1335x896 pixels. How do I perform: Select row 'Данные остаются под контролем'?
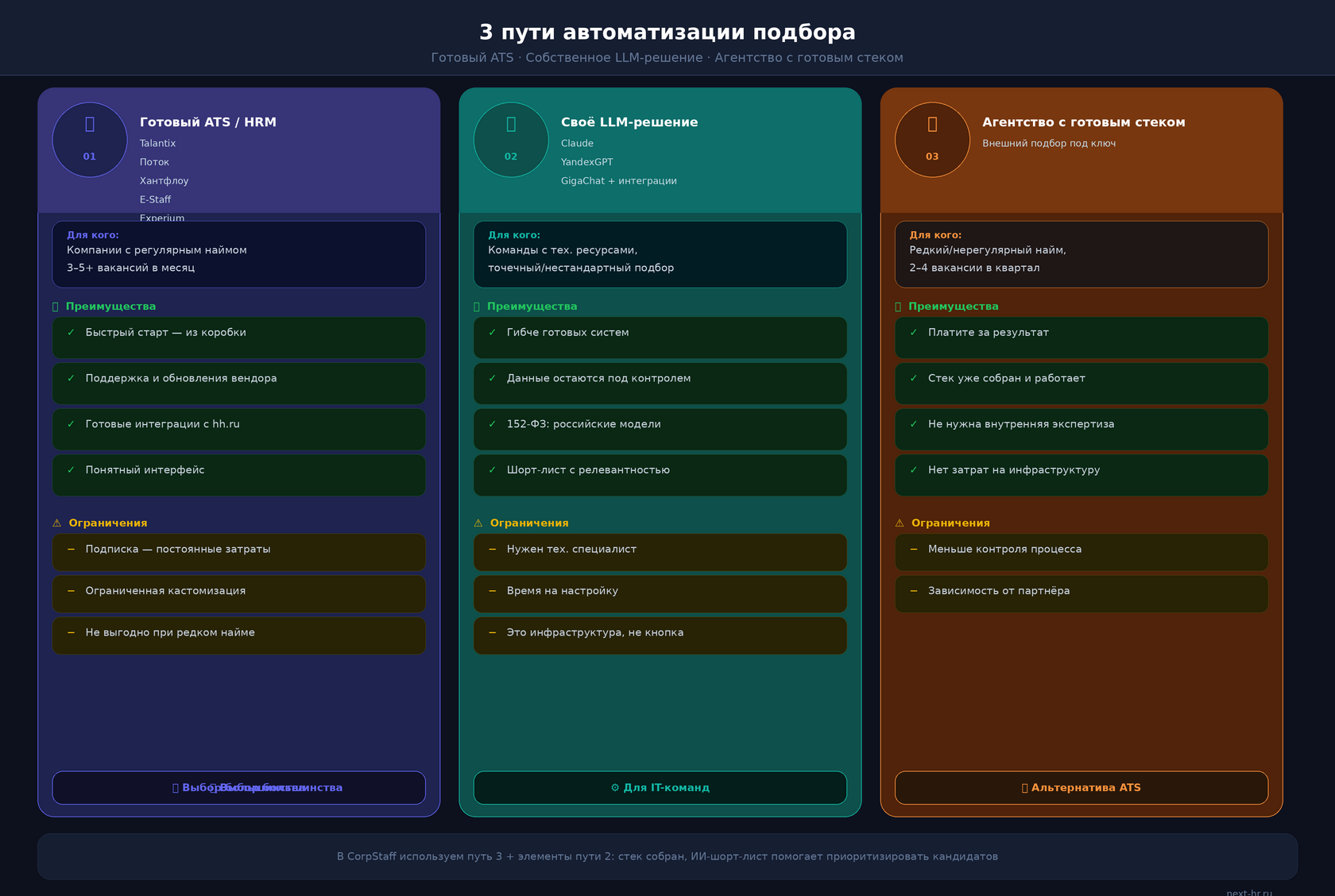click(x=660, y=384)
